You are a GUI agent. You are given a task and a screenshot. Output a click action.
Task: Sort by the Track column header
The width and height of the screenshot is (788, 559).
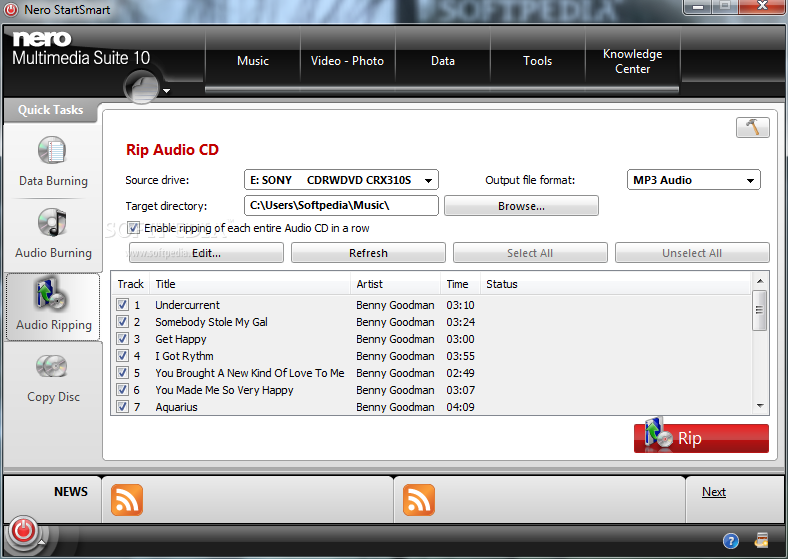[x=131, y=284]
